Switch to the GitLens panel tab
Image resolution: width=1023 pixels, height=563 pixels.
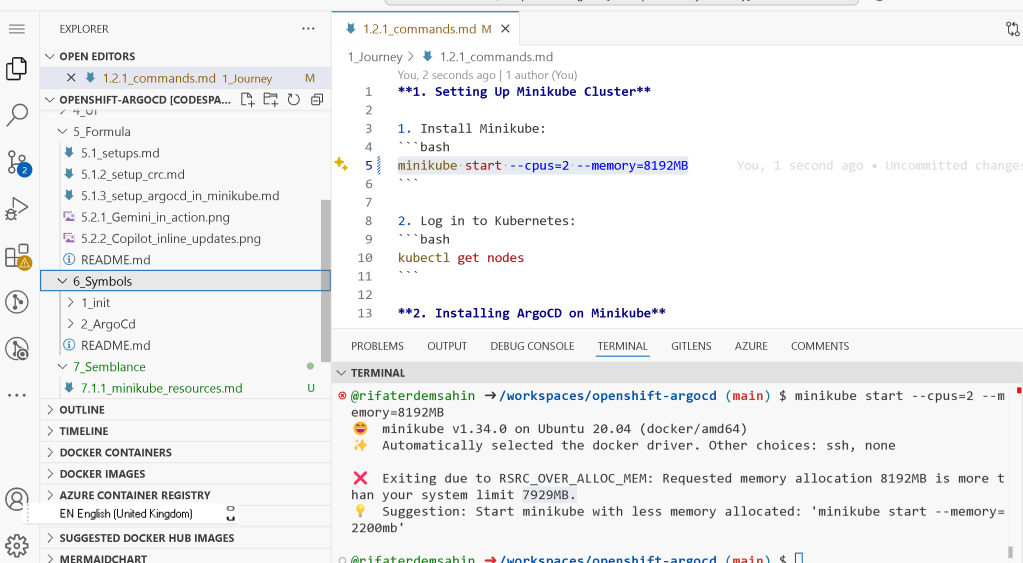[691, 346]
